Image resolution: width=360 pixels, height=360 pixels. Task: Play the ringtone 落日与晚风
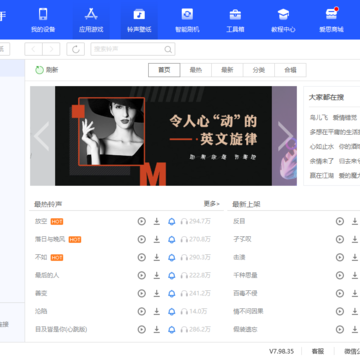[142, 239]
